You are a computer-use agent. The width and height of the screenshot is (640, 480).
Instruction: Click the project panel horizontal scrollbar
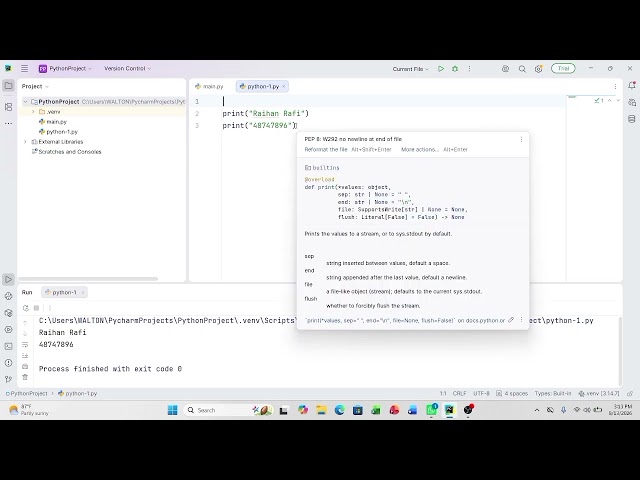tap(88, 279)
